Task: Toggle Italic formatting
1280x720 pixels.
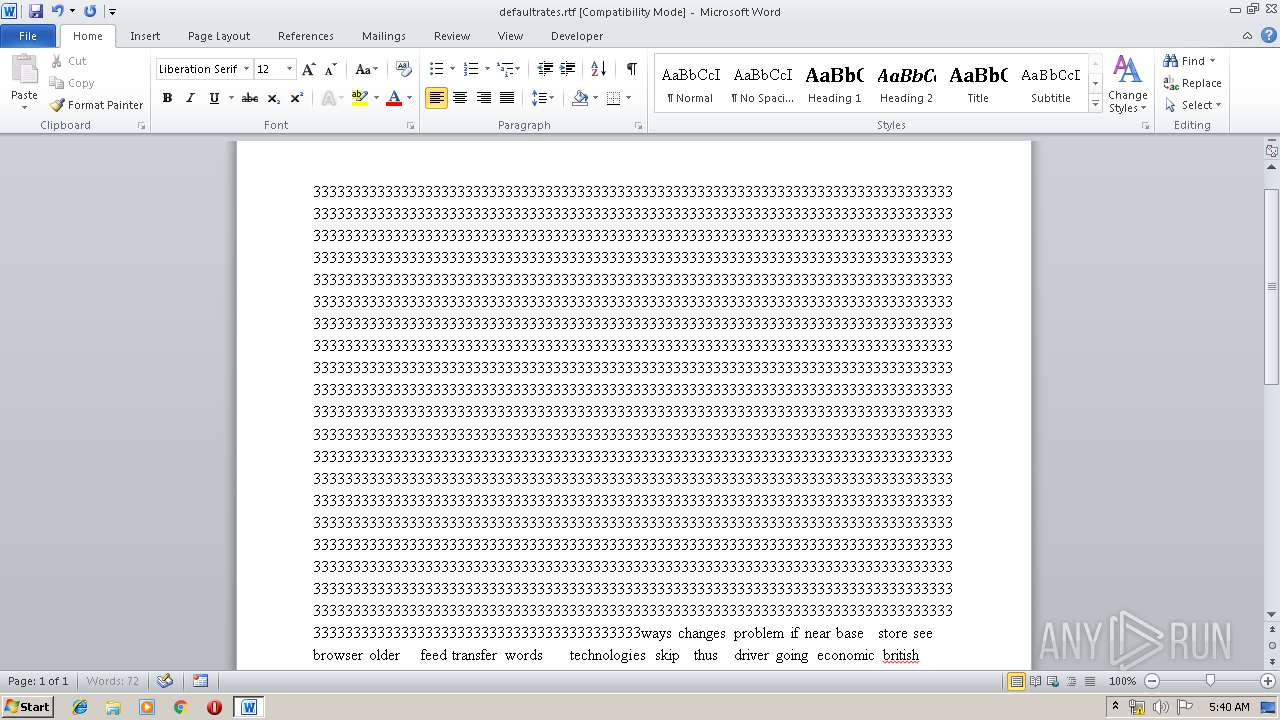Action: (x=190, y=98)
